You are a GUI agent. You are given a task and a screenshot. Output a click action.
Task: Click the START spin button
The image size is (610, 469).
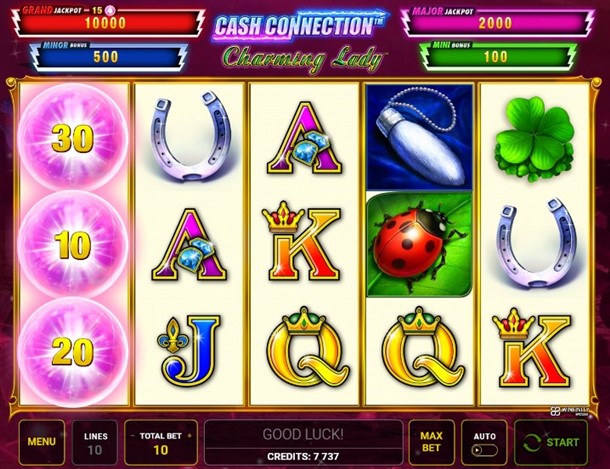pos(551,443)
